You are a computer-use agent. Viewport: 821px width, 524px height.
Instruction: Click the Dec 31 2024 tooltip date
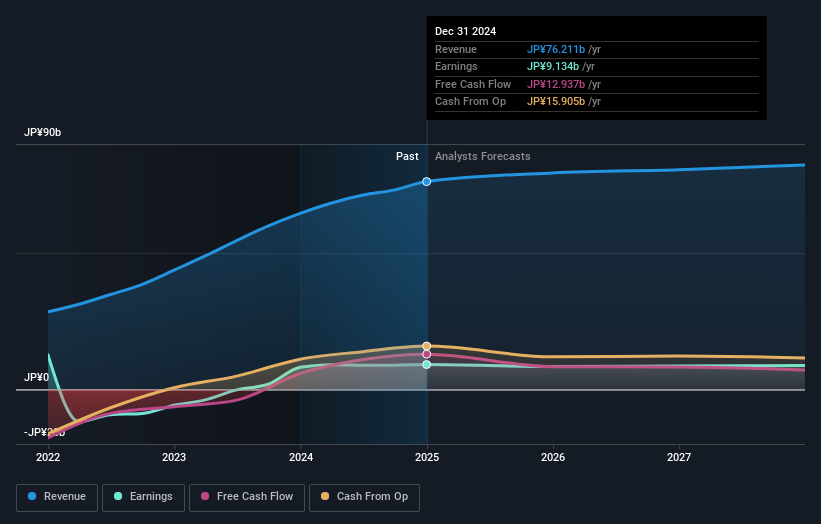(x=465, y=31)
